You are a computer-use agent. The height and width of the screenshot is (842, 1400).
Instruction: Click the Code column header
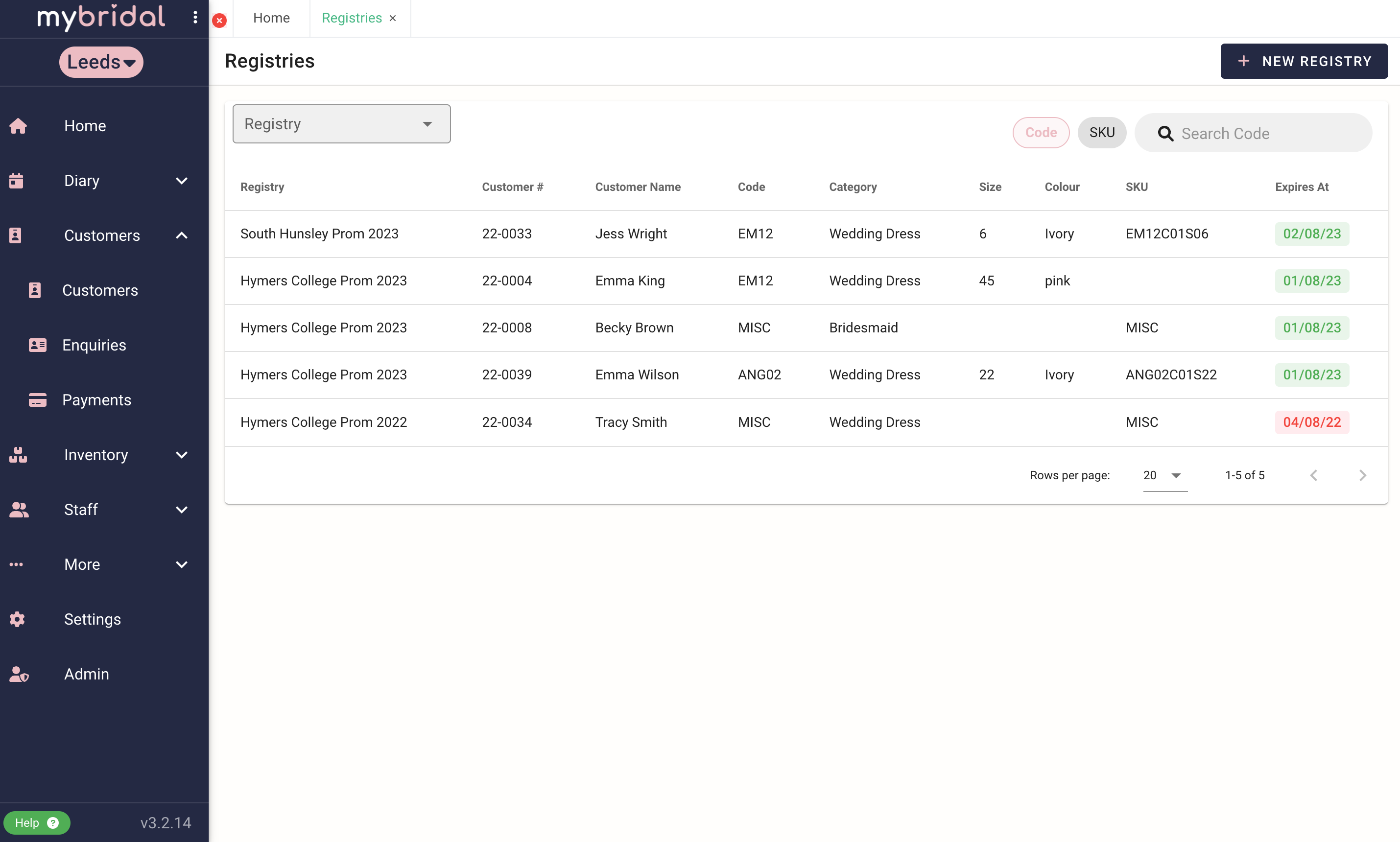coord(751,187)
